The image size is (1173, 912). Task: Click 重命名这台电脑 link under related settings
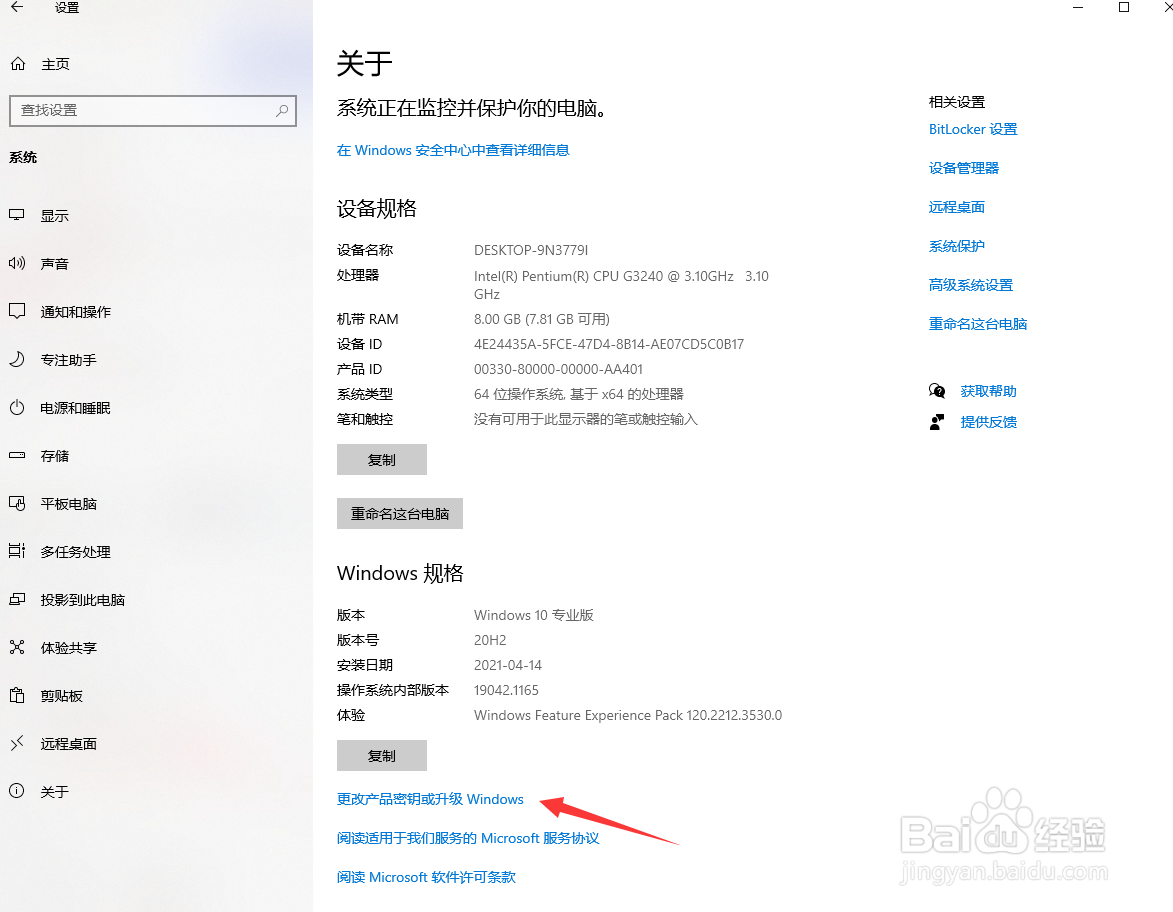tap(977, 324)
